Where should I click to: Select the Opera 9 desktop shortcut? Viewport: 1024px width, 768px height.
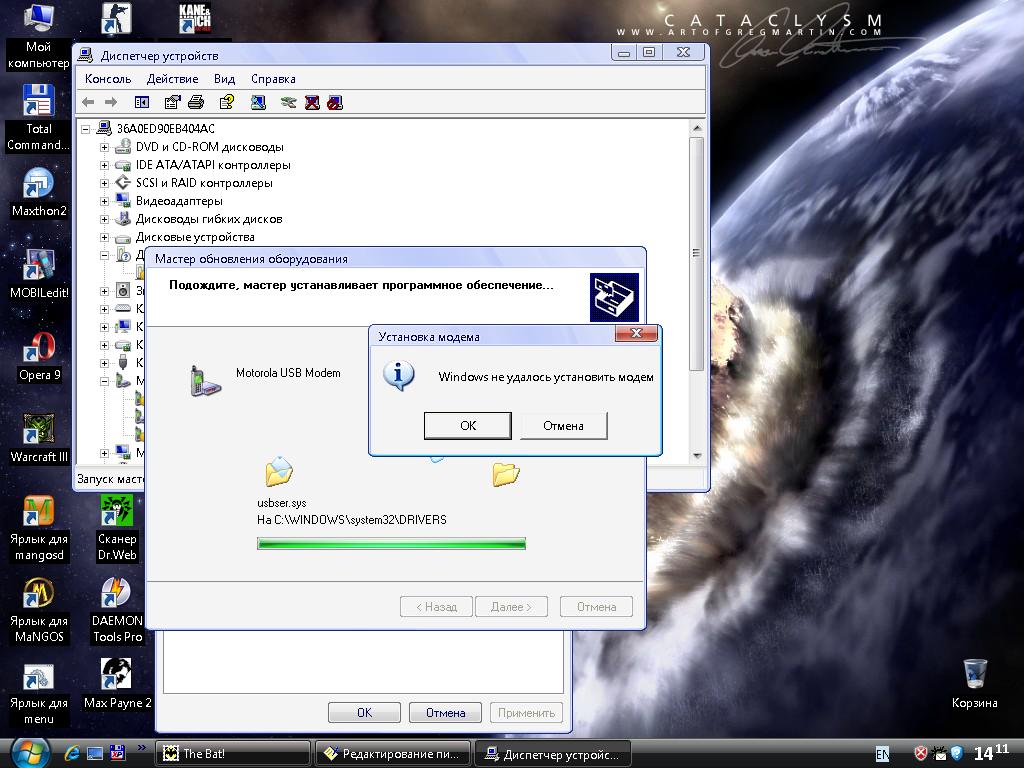(39, 357)
